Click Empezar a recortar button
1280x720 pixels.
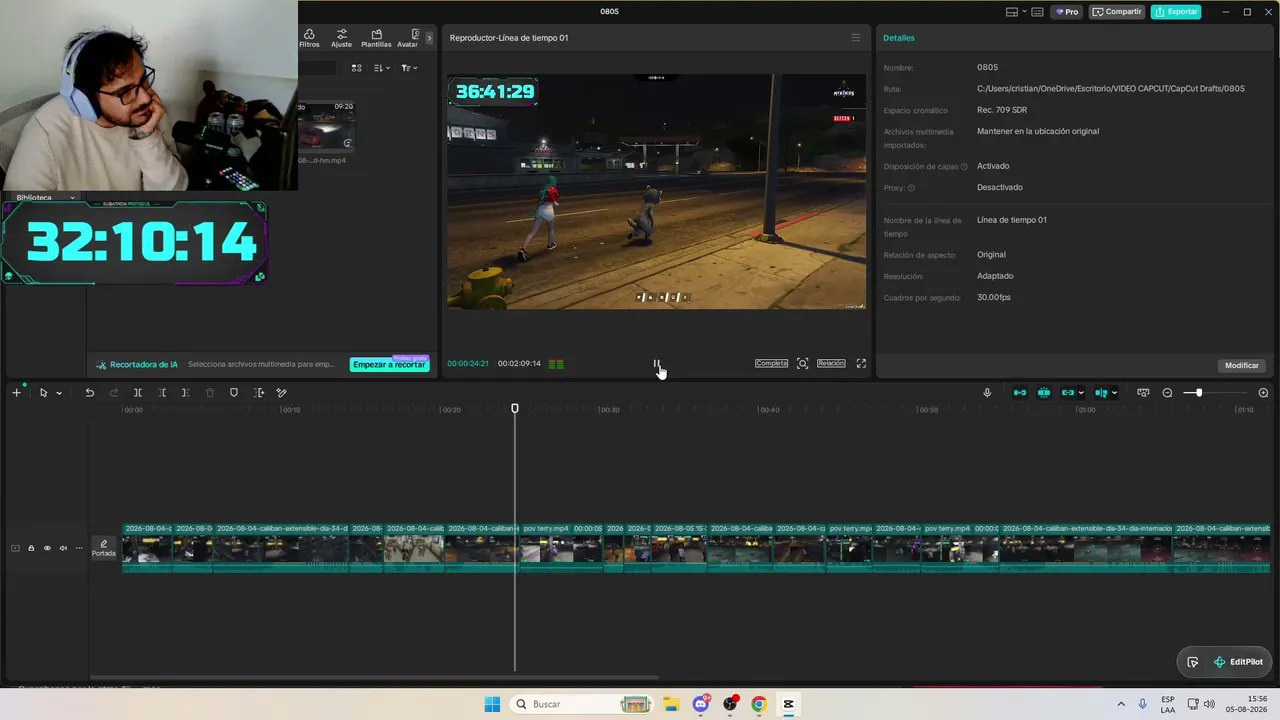click(389, 365)
